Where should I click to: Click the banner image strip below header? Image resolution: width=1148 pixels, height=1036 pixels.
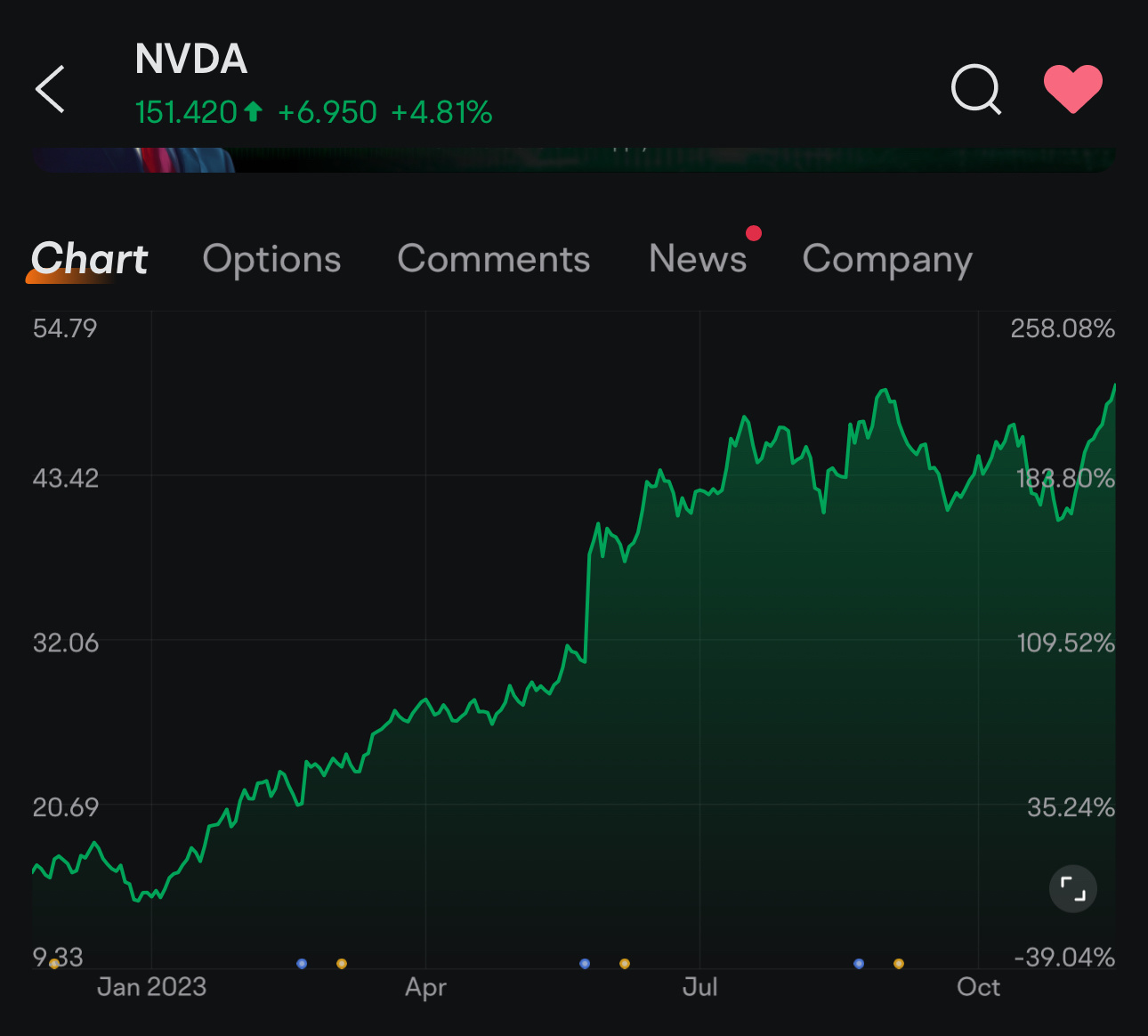tap(574, 160)
